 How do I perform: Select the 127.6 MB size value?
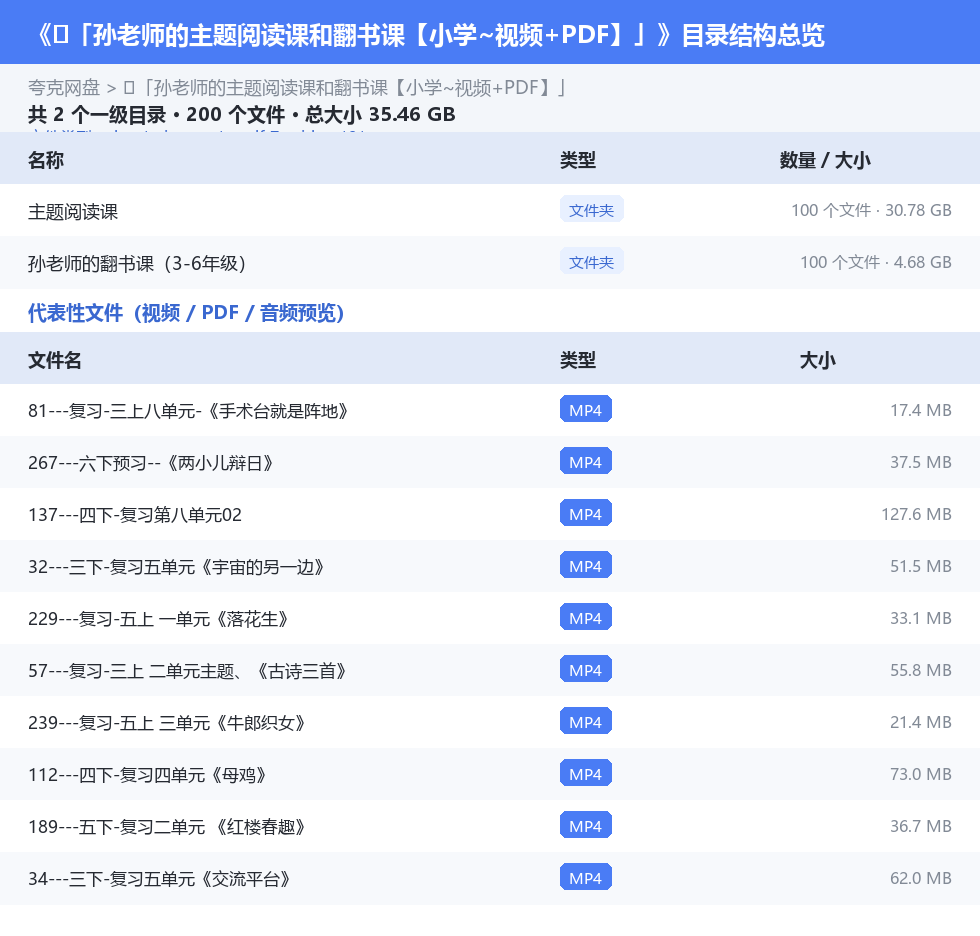coord(916,514)
